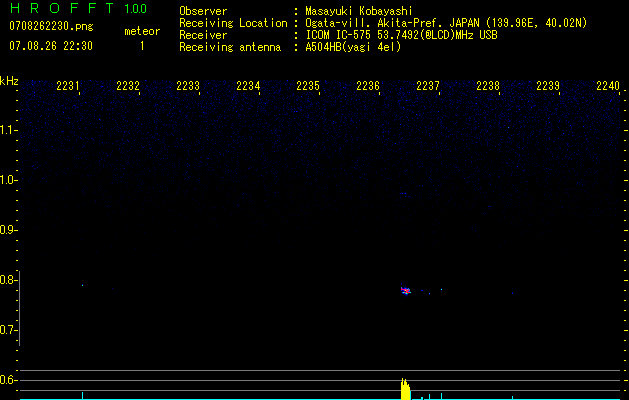629x400 pixels.
Task: Click the yellow signal intensity peak
Action: point(406,389)
